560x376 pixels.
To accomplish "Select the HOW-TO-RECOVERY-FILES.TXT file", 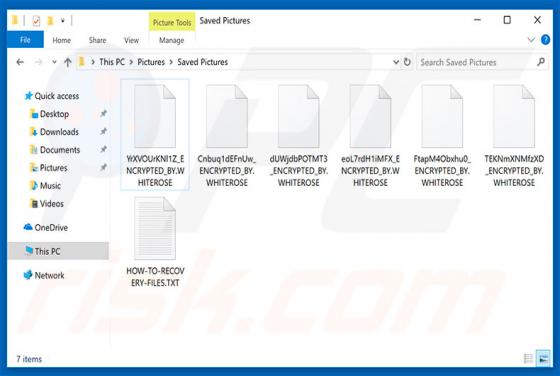I will (155, 242).
